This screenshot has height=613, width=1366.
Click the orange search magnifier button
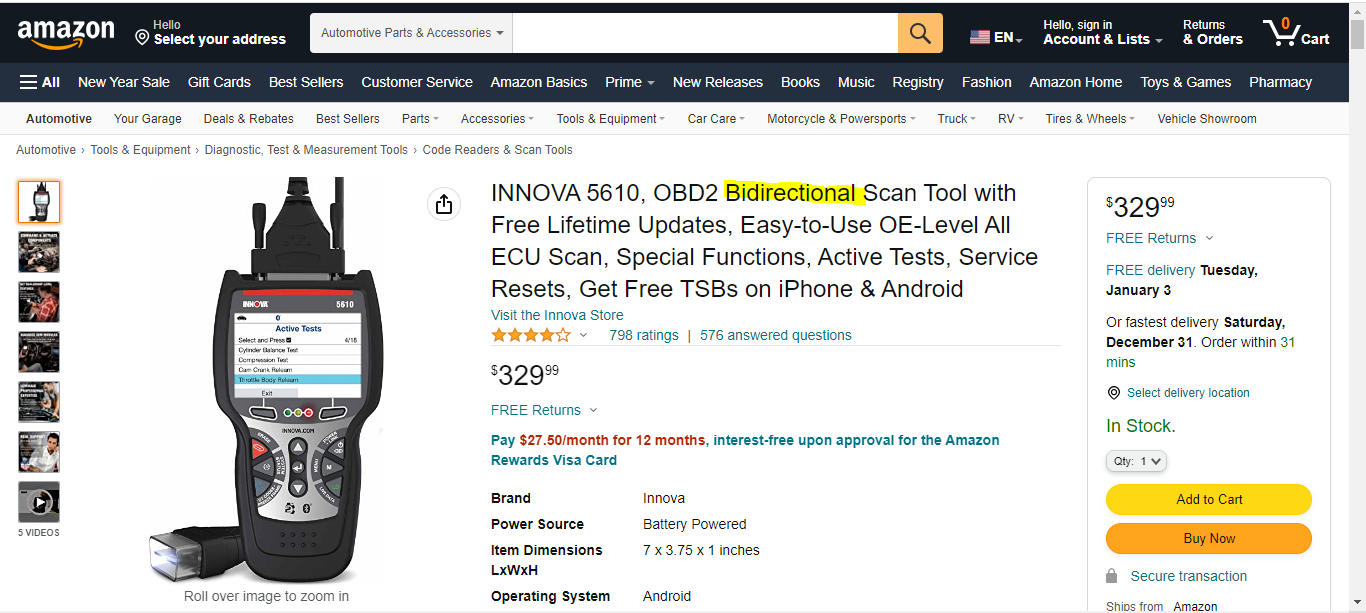(x=920, y=33)
